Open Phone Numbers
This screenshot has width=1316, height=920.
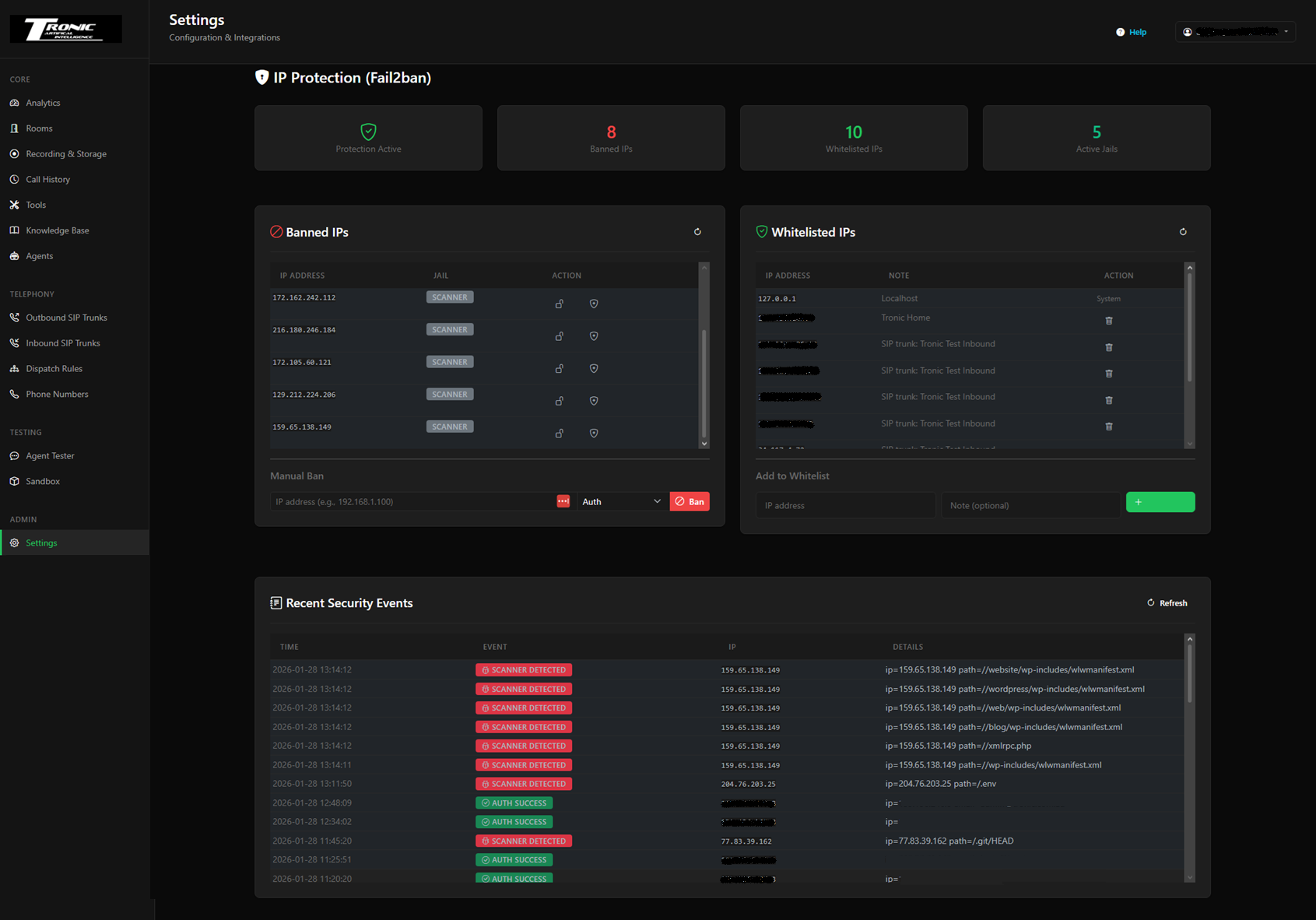tap(57, 395)
